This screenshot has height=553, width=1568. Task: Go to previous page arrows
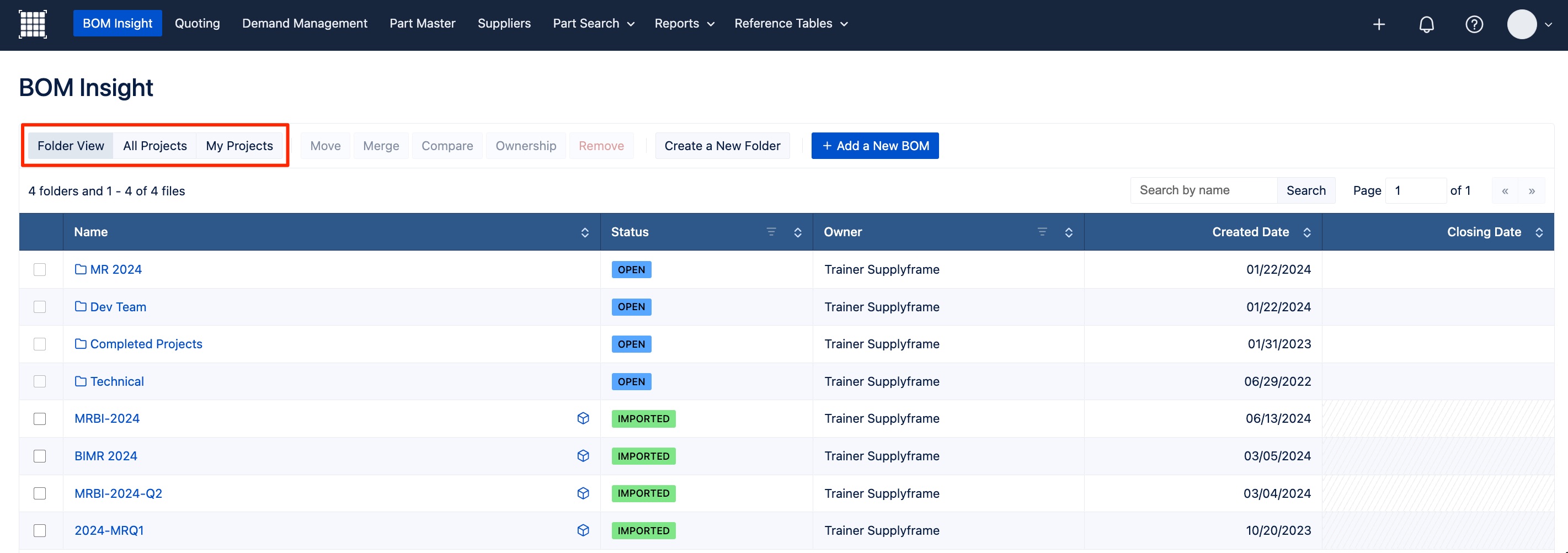(x=1505, y=190)
